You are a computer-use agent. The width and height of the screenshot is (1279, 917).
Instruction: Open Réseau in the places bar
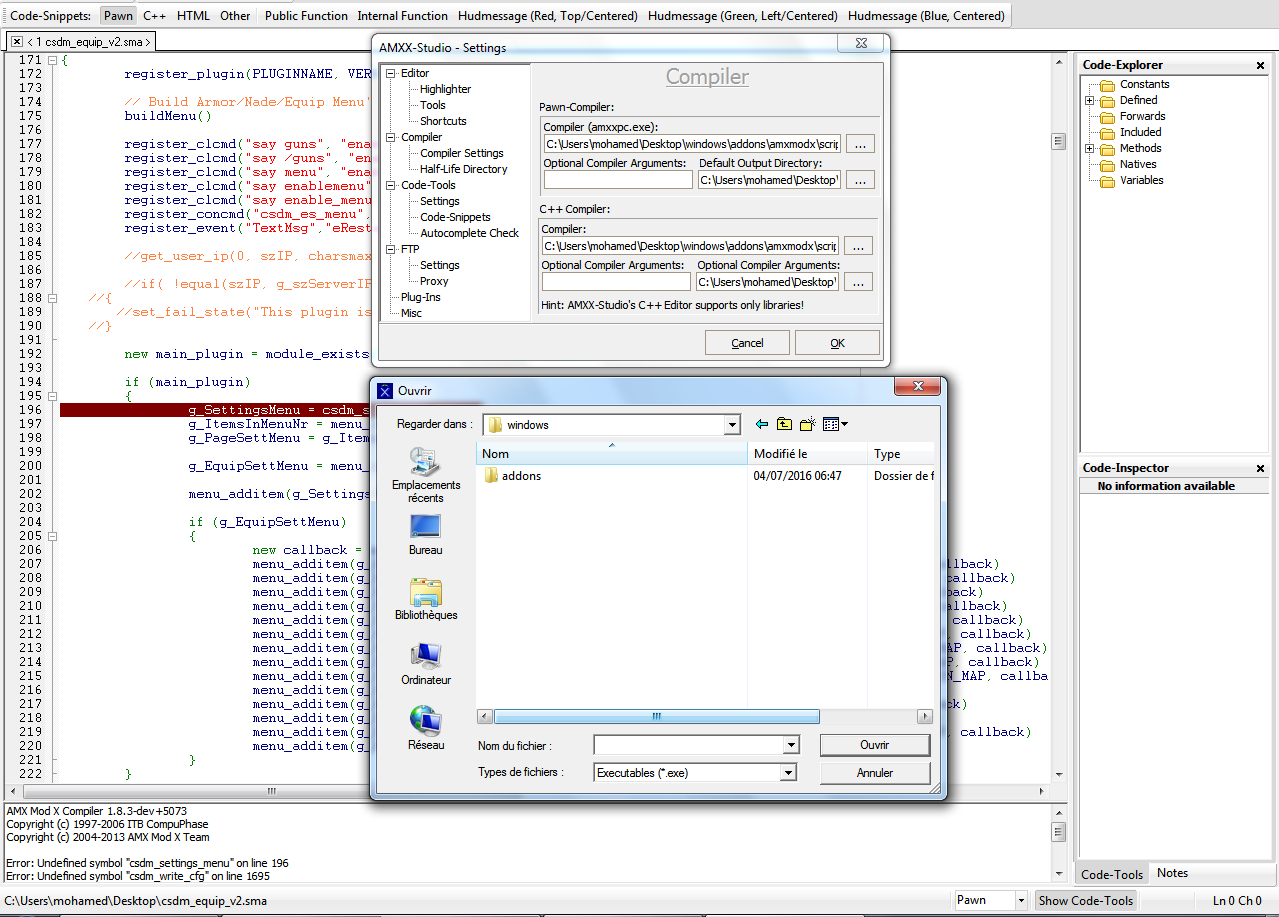(426, 729)
